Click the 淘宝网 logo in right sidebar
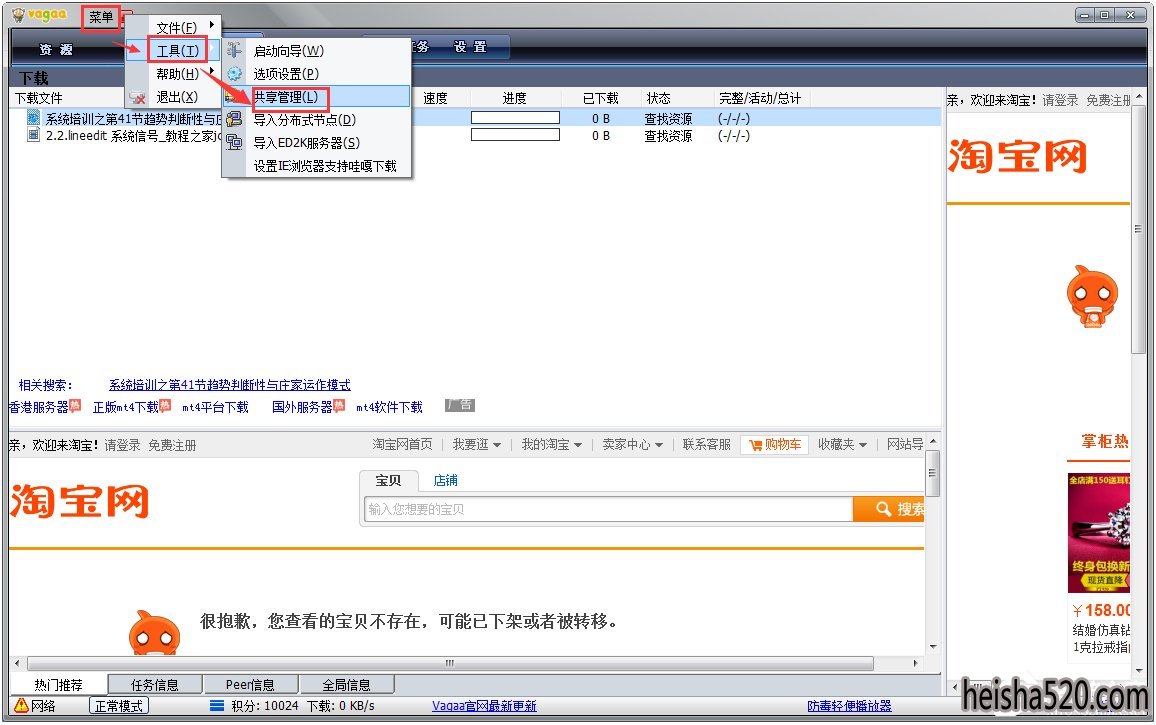 tap(1017, 156)
